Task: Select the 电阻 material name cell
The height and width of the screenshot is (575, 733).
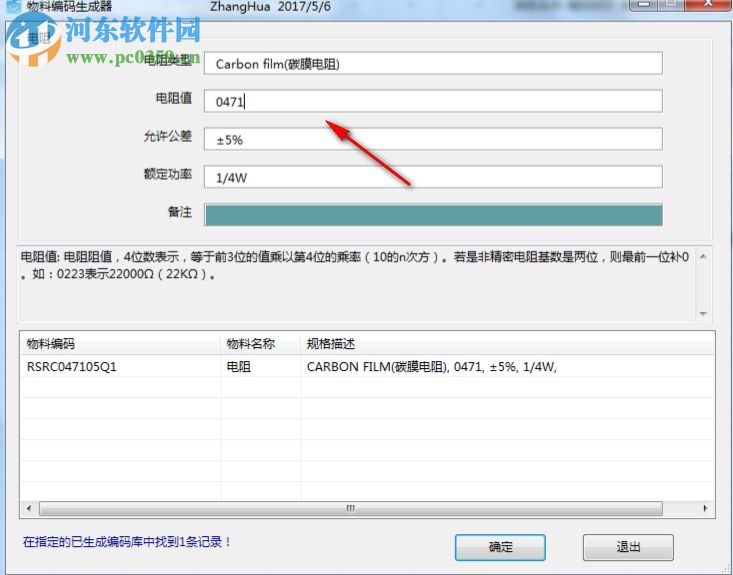Action: click(x=260, y=367)
